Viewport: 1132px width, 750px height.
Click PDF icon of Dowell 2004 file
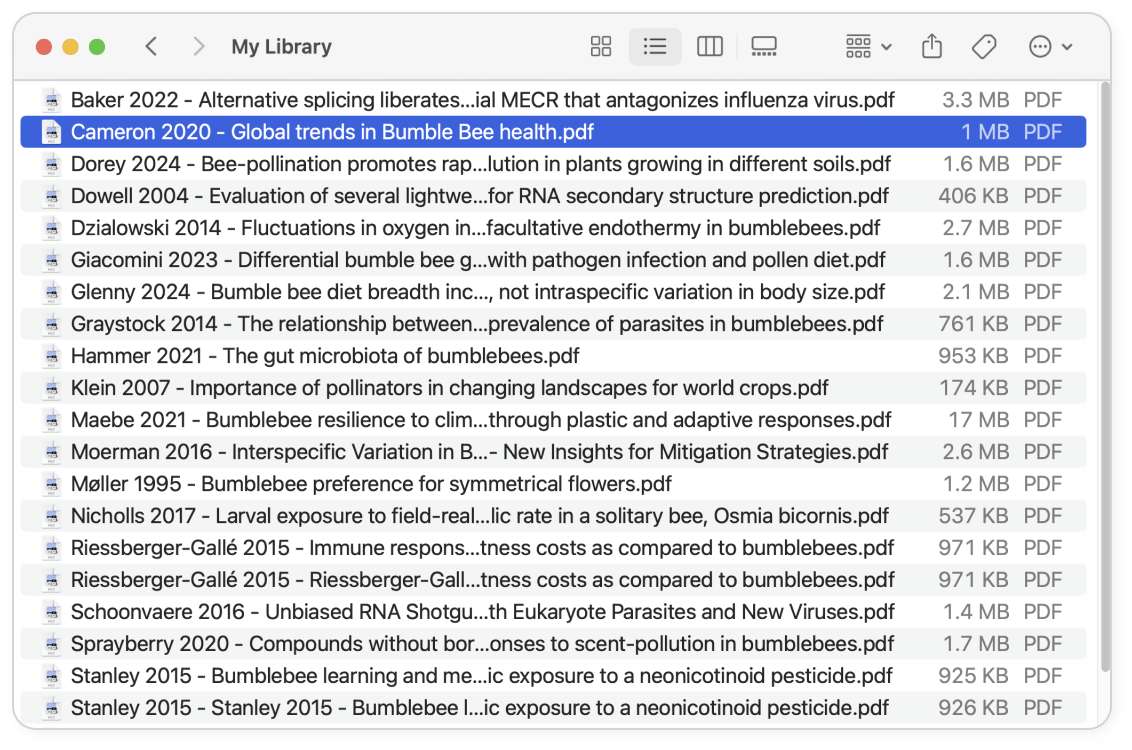click(x=51, y=196)
